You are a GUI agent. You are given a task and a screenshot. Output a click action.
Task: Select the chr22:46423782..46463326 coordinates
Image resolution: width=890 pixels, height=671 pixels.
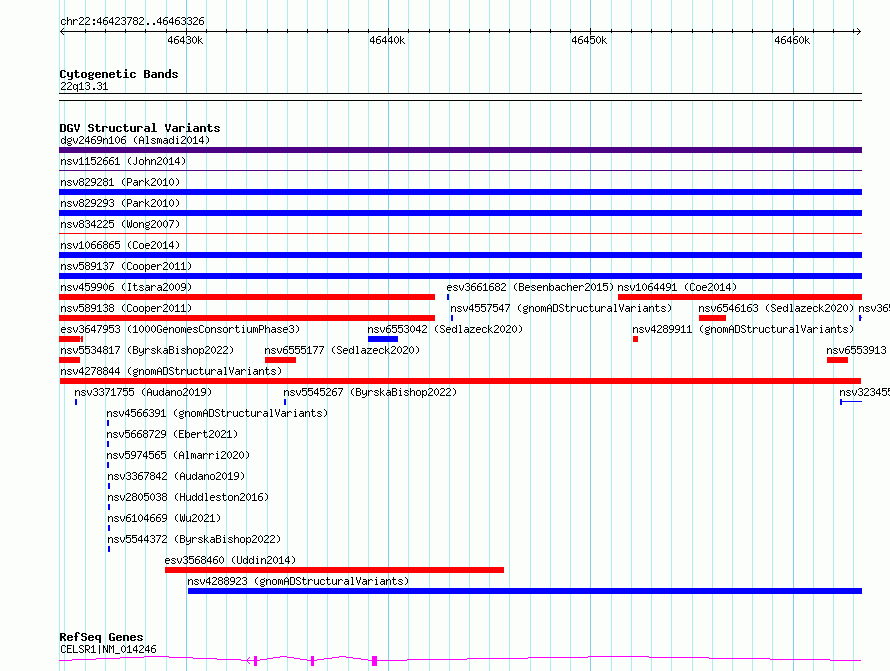point(132,22)
